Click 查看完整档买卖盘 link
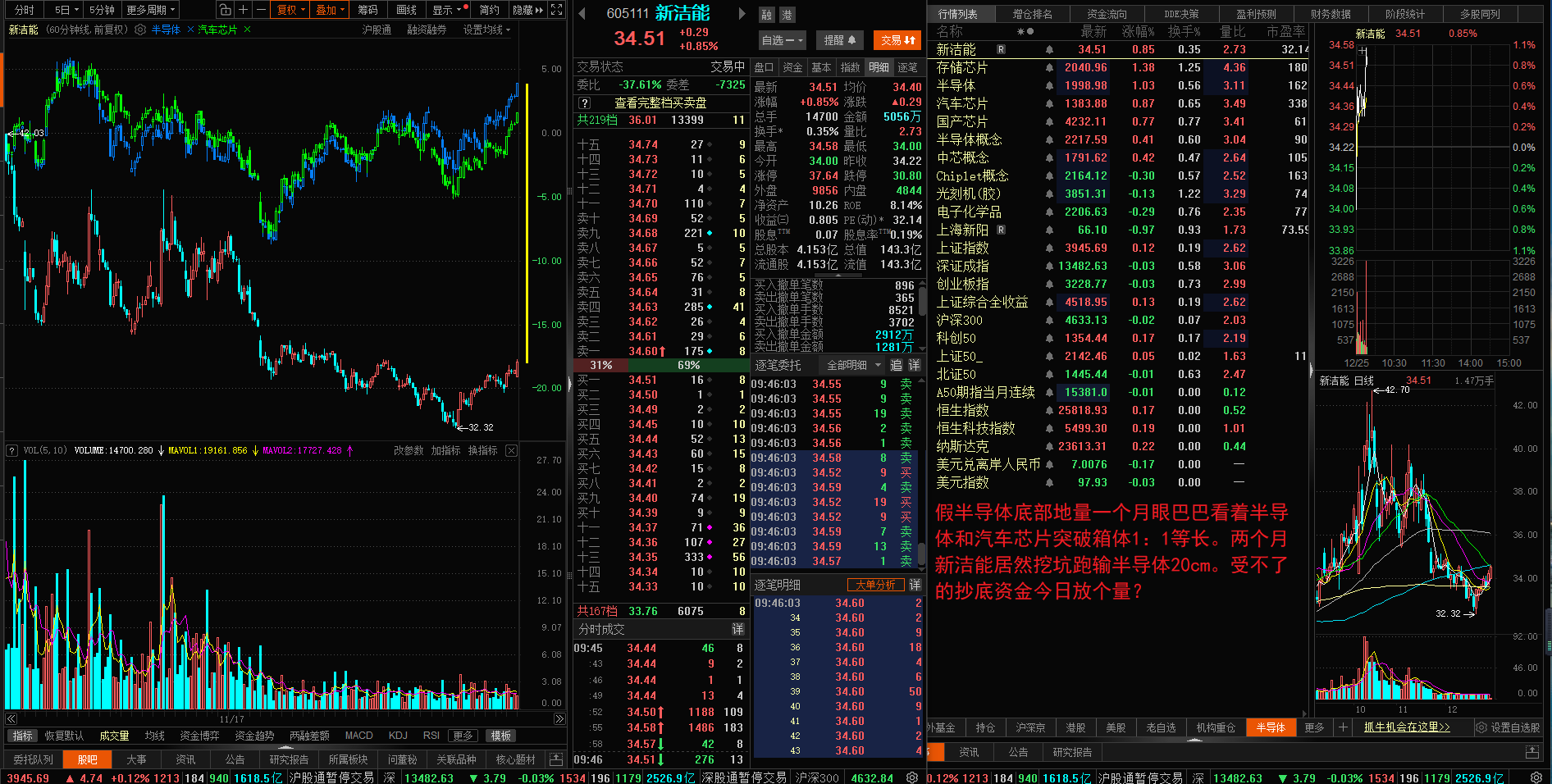The height and width of the screenshot is (784, 1552). (x=660, y=103)
